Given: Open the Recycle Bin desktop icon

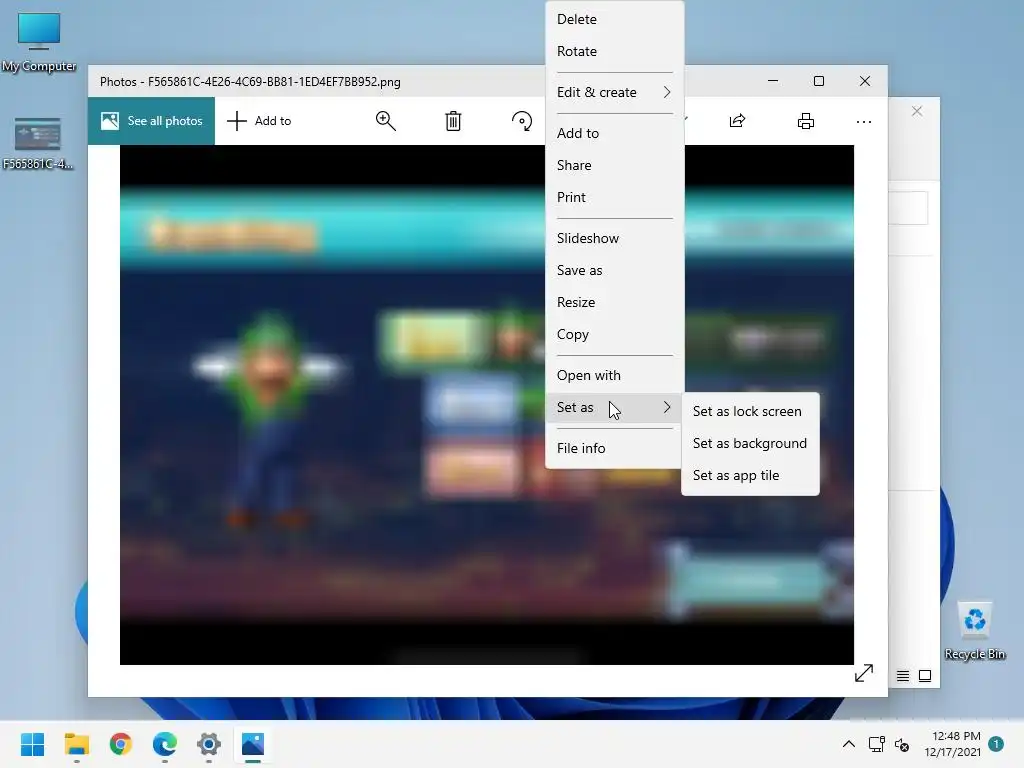Looking at the screenshot, I should click(x=975, y=631).
